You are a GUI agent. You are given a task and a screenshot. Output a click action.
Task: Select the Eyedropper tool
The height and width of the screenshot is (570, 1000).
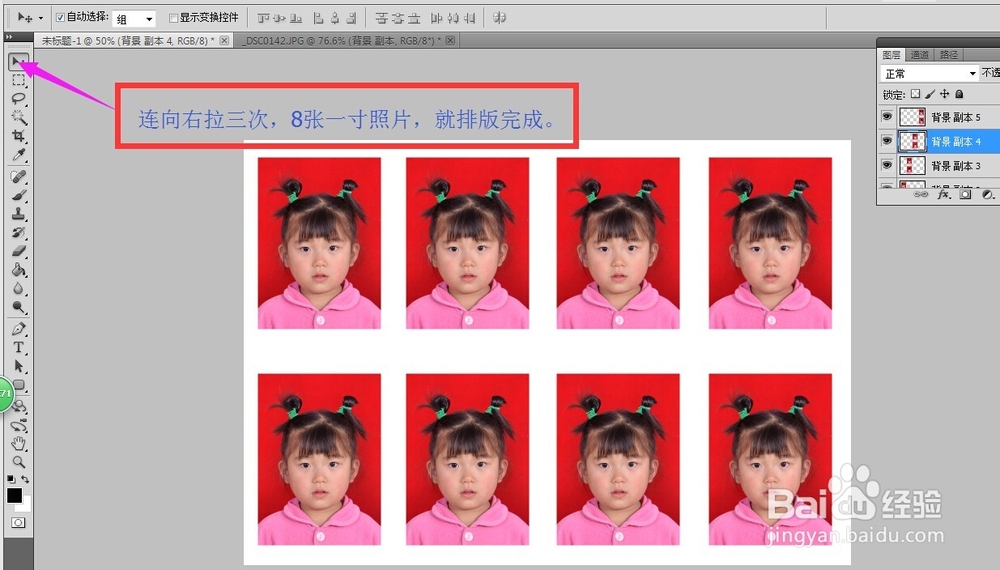pyautogui.click(x=18, y=154)
